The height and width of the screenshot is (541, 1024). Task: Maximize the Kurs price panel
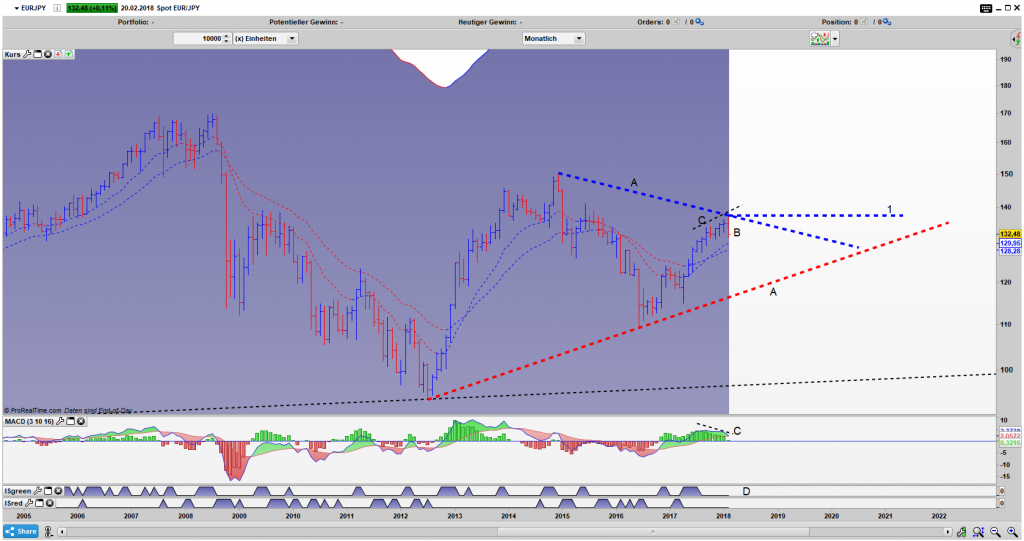click(x=38, y=54)
